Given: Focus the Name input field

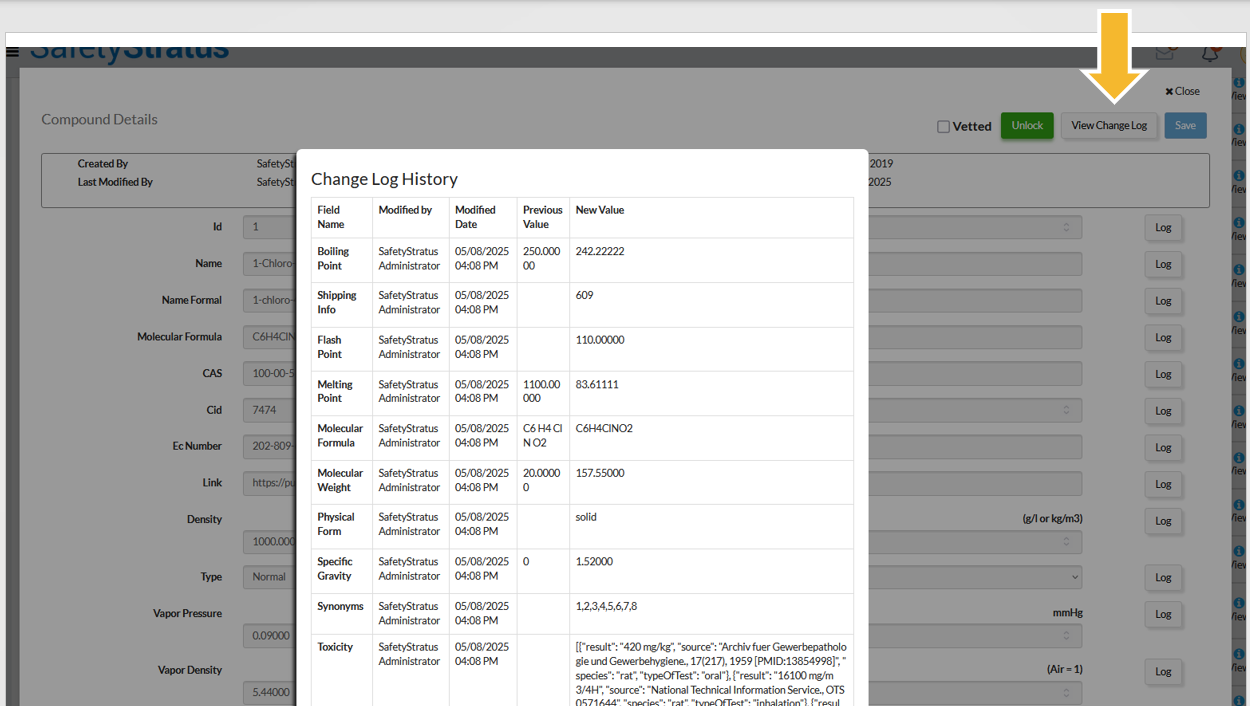Looking at the screenshot, I should click(x=662, y=264).
